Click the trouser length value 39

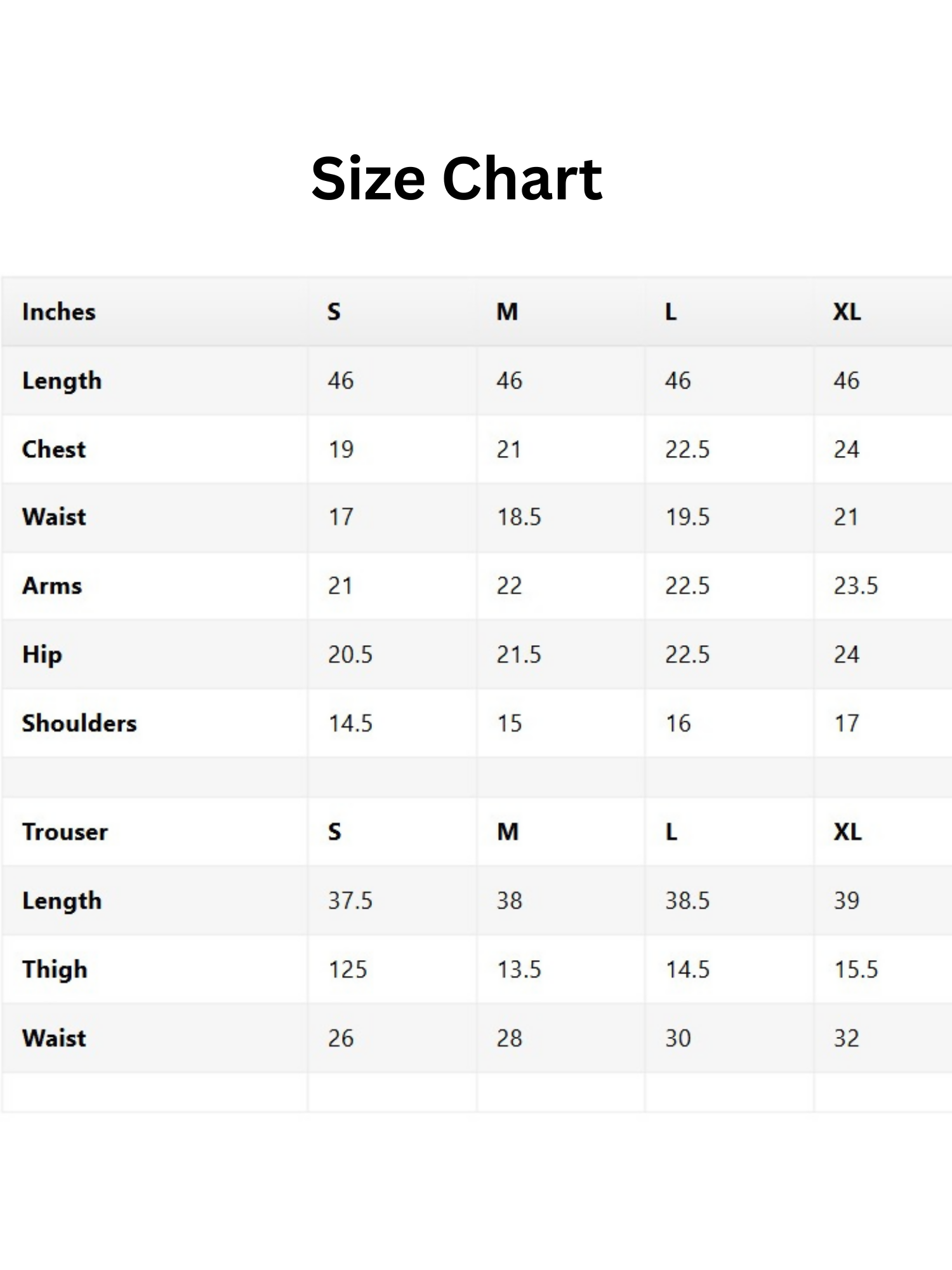tap(847, 900)
